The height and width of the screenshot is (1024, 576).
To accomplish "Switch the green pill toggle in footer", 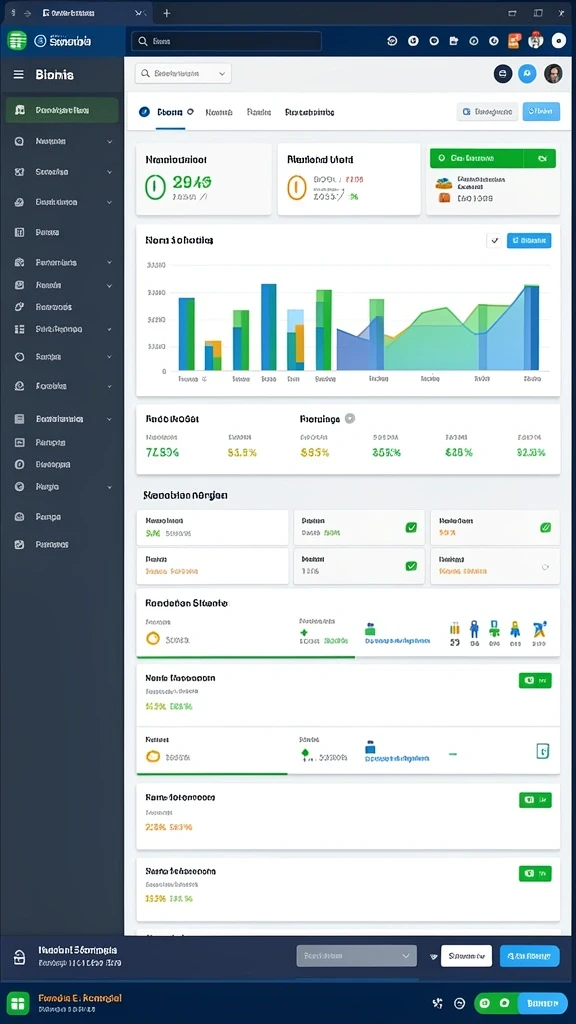I will tap(496, 1002).
